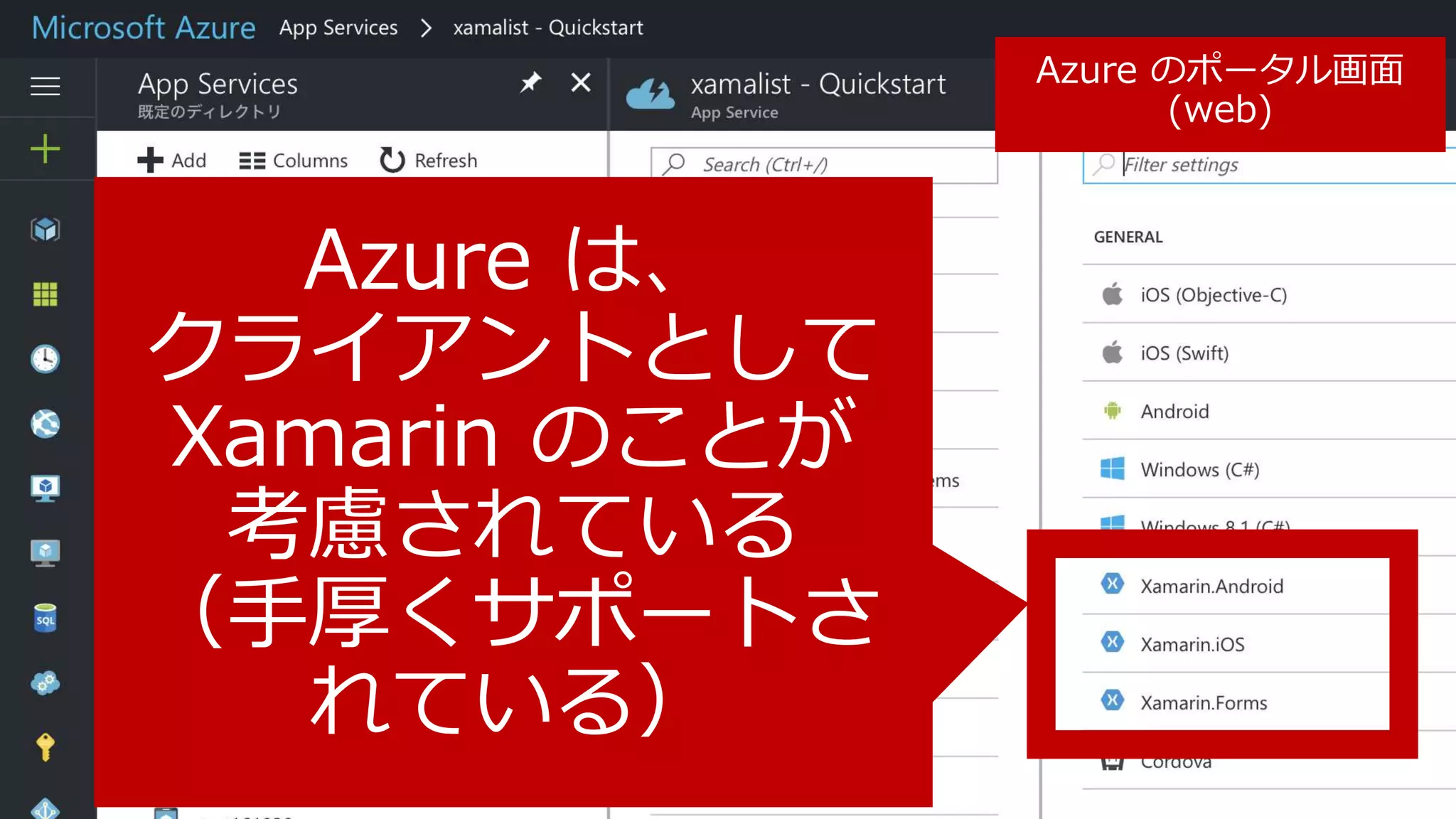Click the Add button in the toolbar

[x=172, y=161]
